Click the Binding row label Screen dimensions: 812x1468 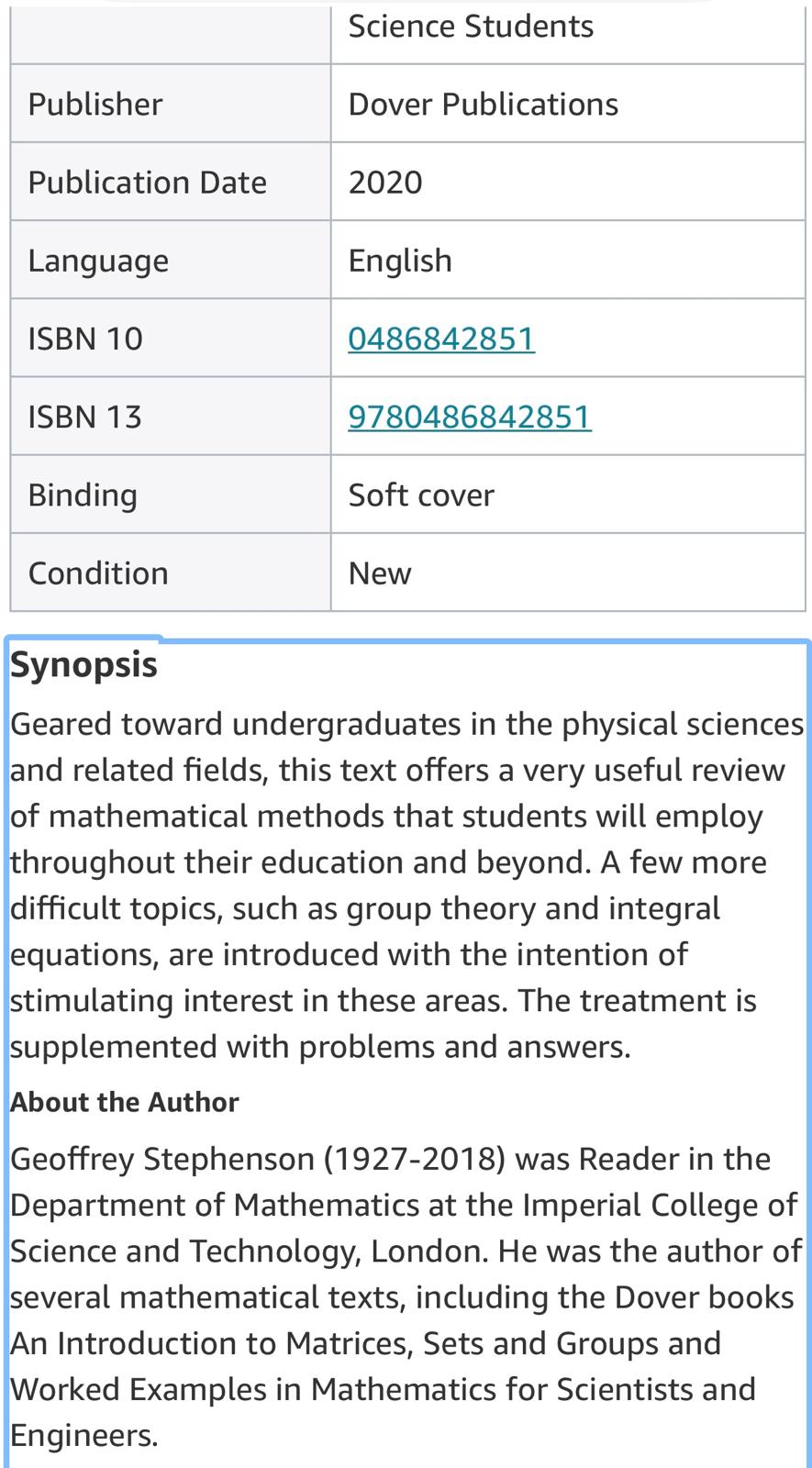coord(83,495)
